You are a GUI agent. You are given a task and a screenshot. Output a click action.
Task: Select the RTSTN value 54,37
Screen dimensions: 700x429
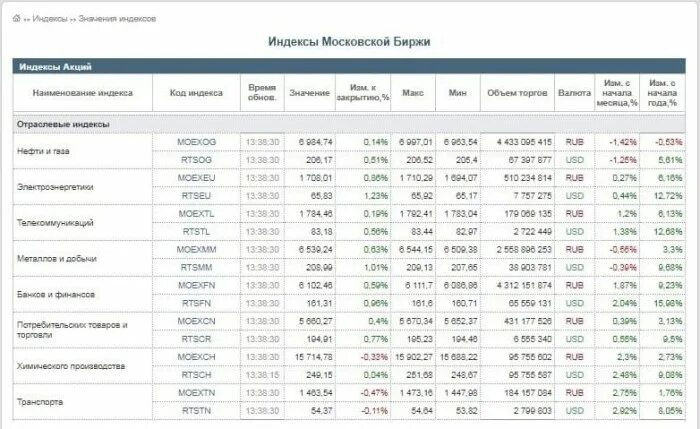point(320,410)
